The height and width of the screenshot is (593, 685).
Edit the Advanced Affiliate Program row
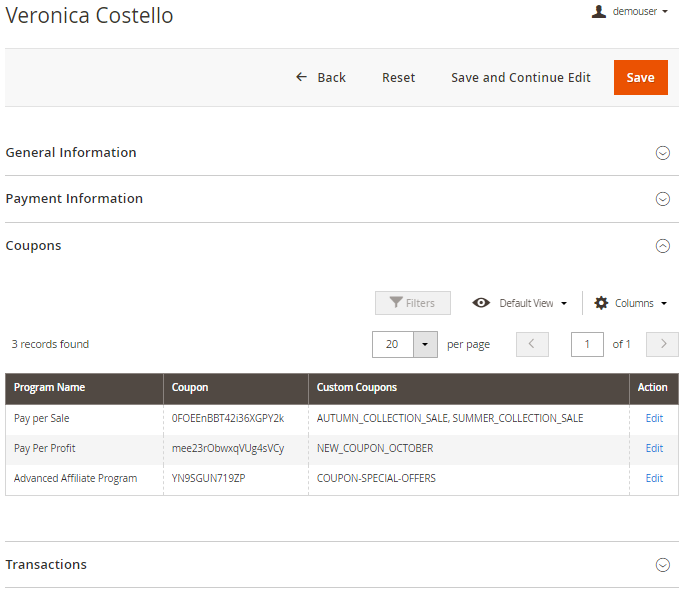tap(654, 479)
